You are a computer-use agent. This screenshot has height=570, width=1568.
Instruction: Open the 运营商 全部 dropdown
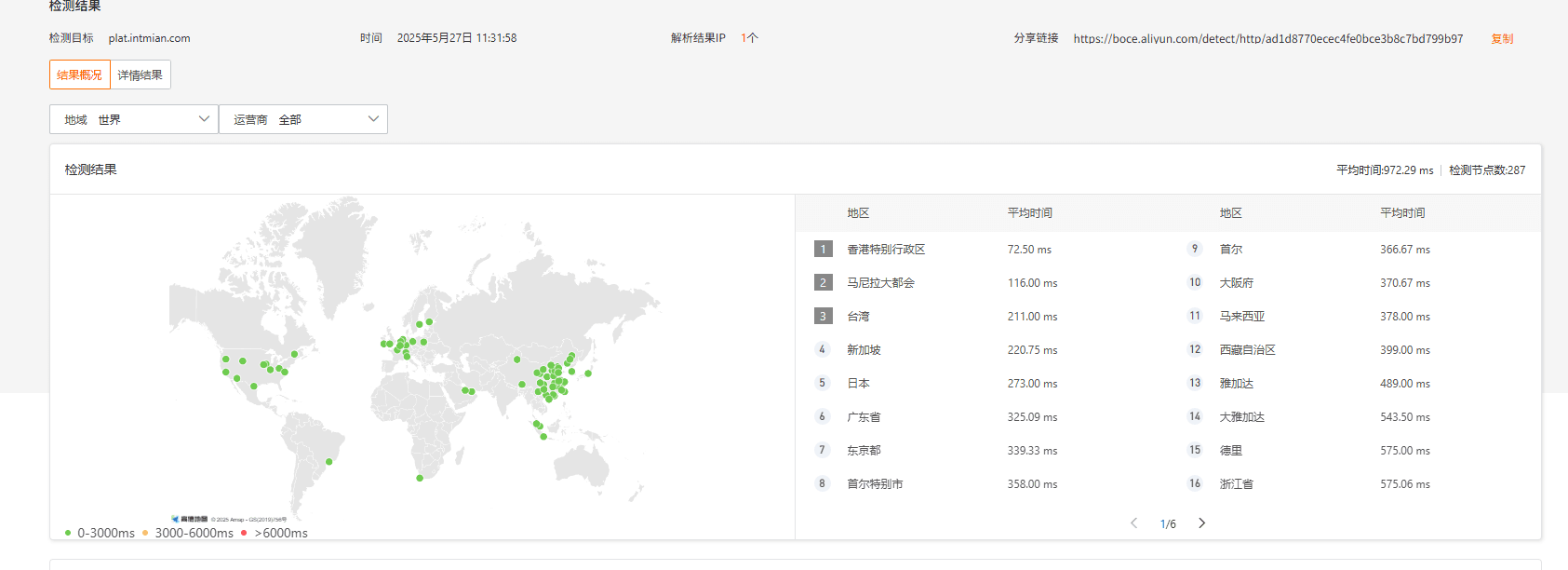[303, 119]
